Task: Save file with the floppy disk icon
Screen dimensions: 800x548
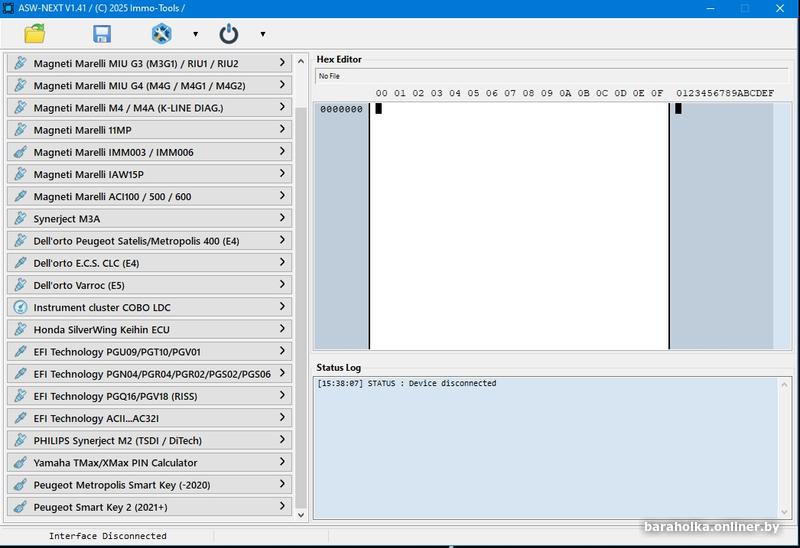Action: pyautogui.click(x=102, y=34)
